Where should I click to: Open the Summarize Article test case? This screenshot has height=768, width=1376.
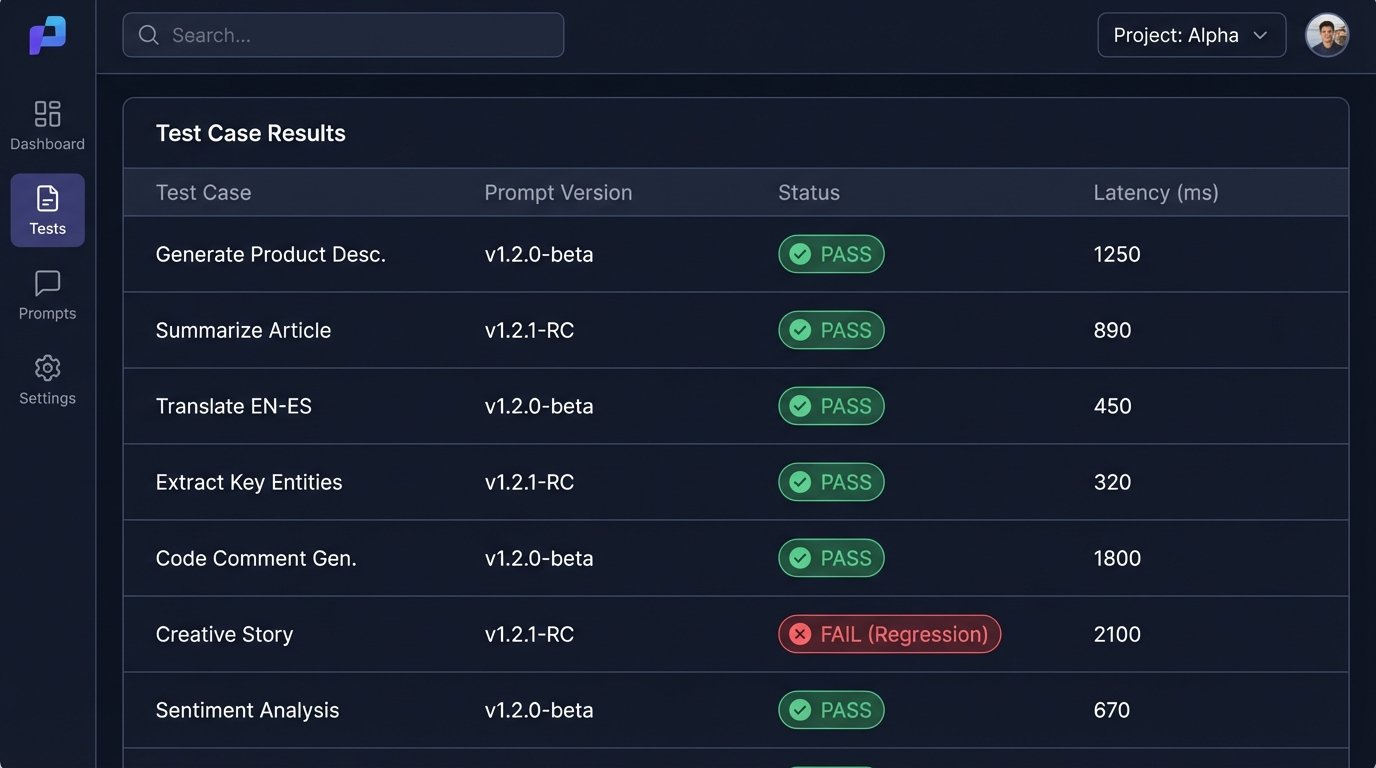pyautogui.click(x=243, y=330)
